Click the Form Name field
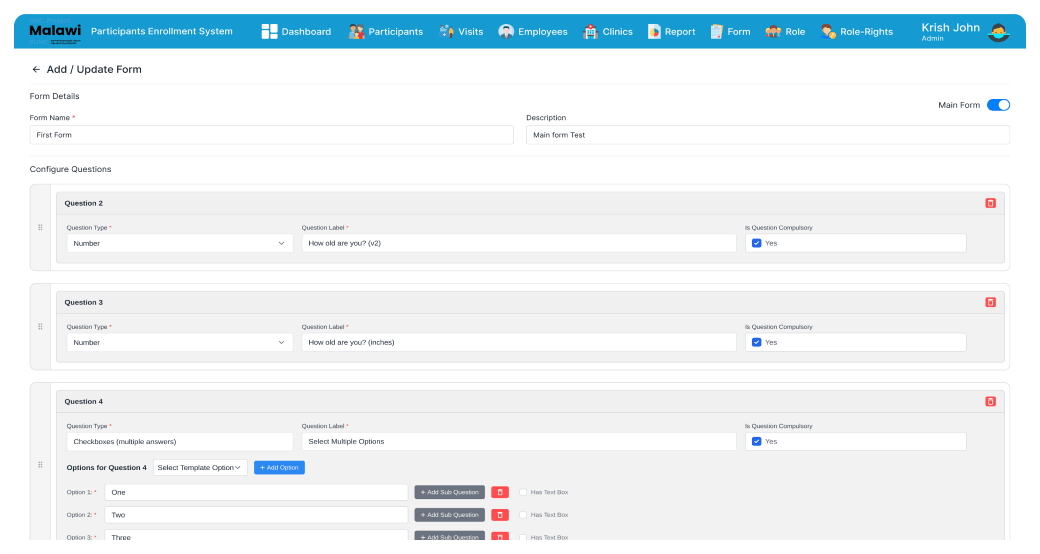This screenshot has height=554, width=1040. (271, 135)
